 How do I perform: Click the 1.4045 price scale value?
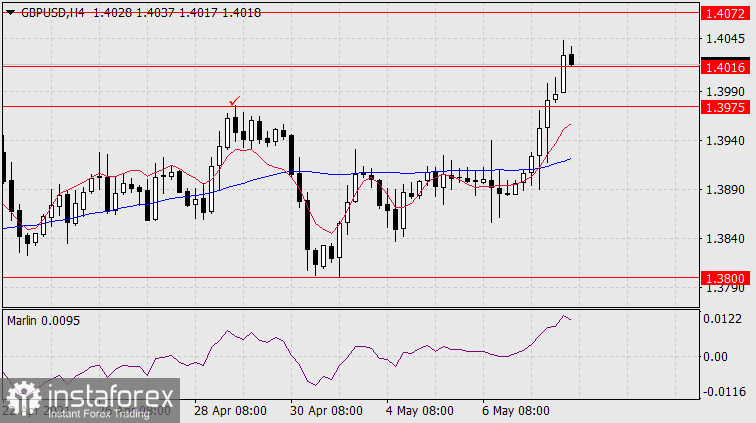722,40
